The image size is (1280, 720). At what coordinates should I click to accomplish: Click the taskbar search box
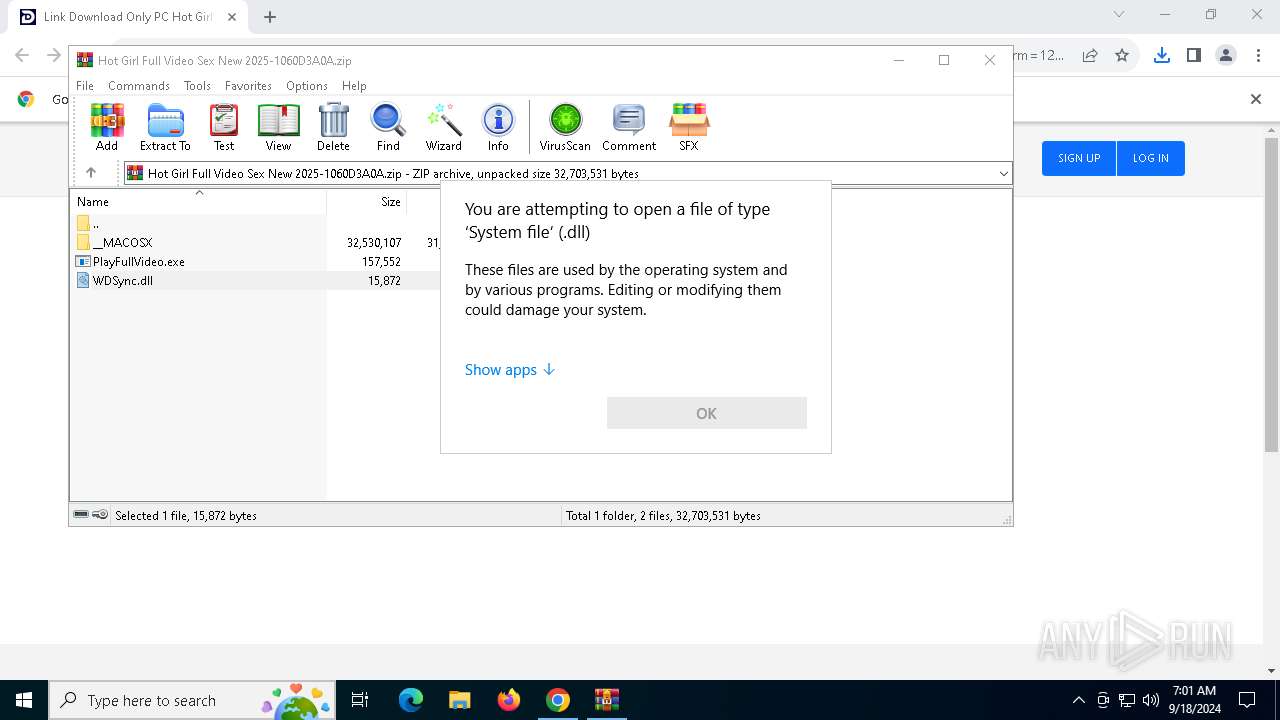point(192,700)
